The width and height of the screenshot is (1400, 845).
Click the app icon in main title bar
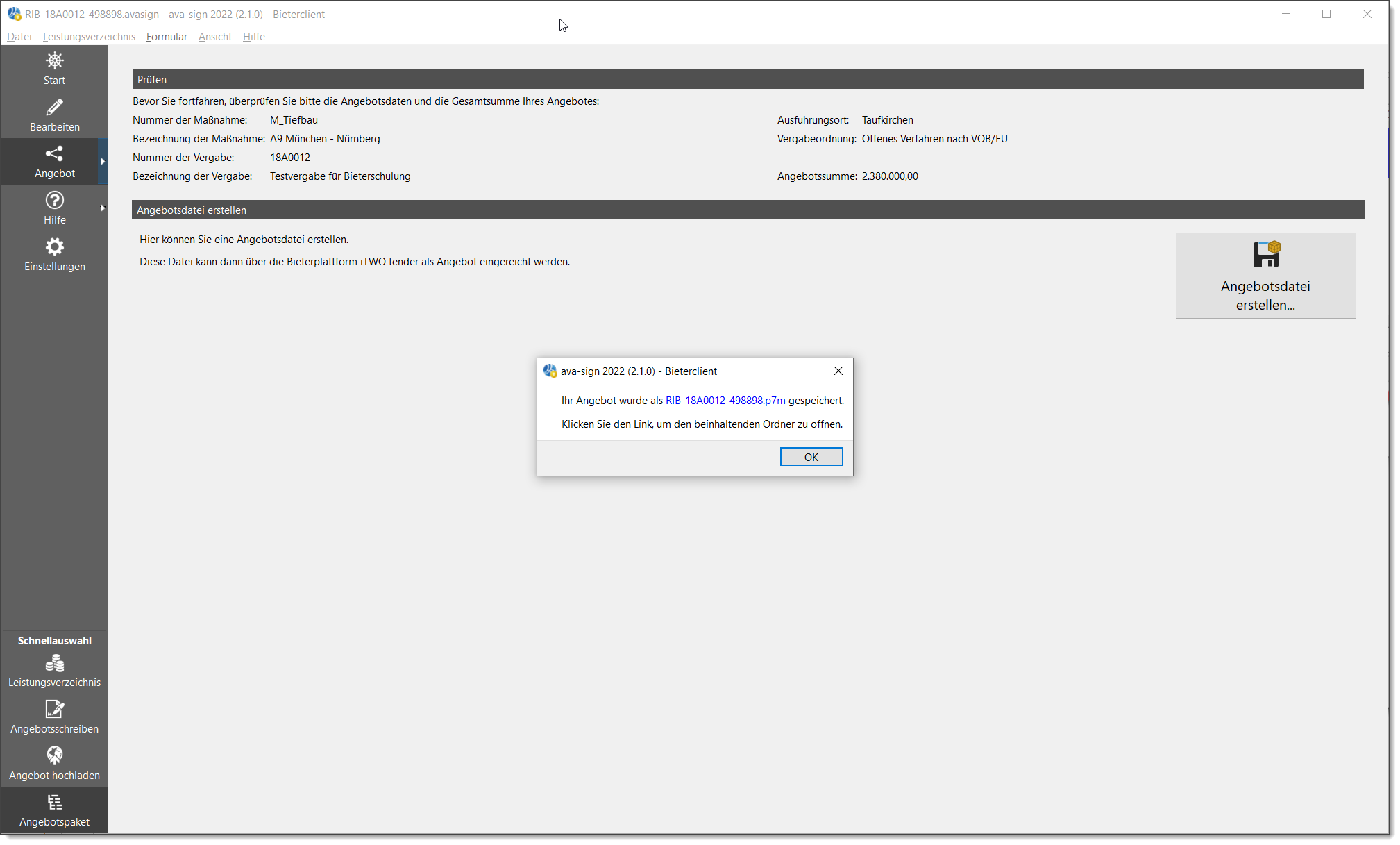(x=14, y=14)
